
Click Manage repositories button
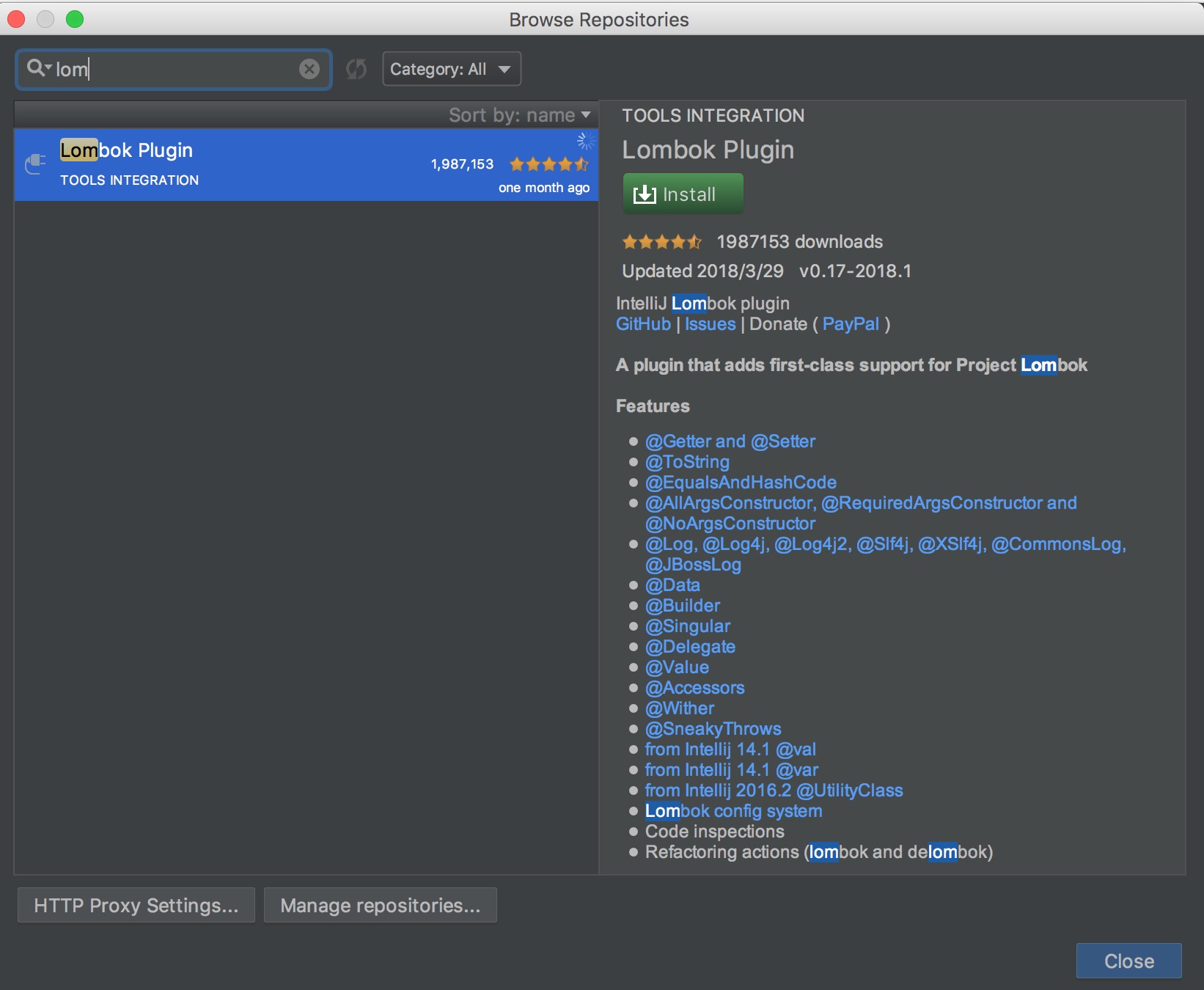tap(380, 906)
